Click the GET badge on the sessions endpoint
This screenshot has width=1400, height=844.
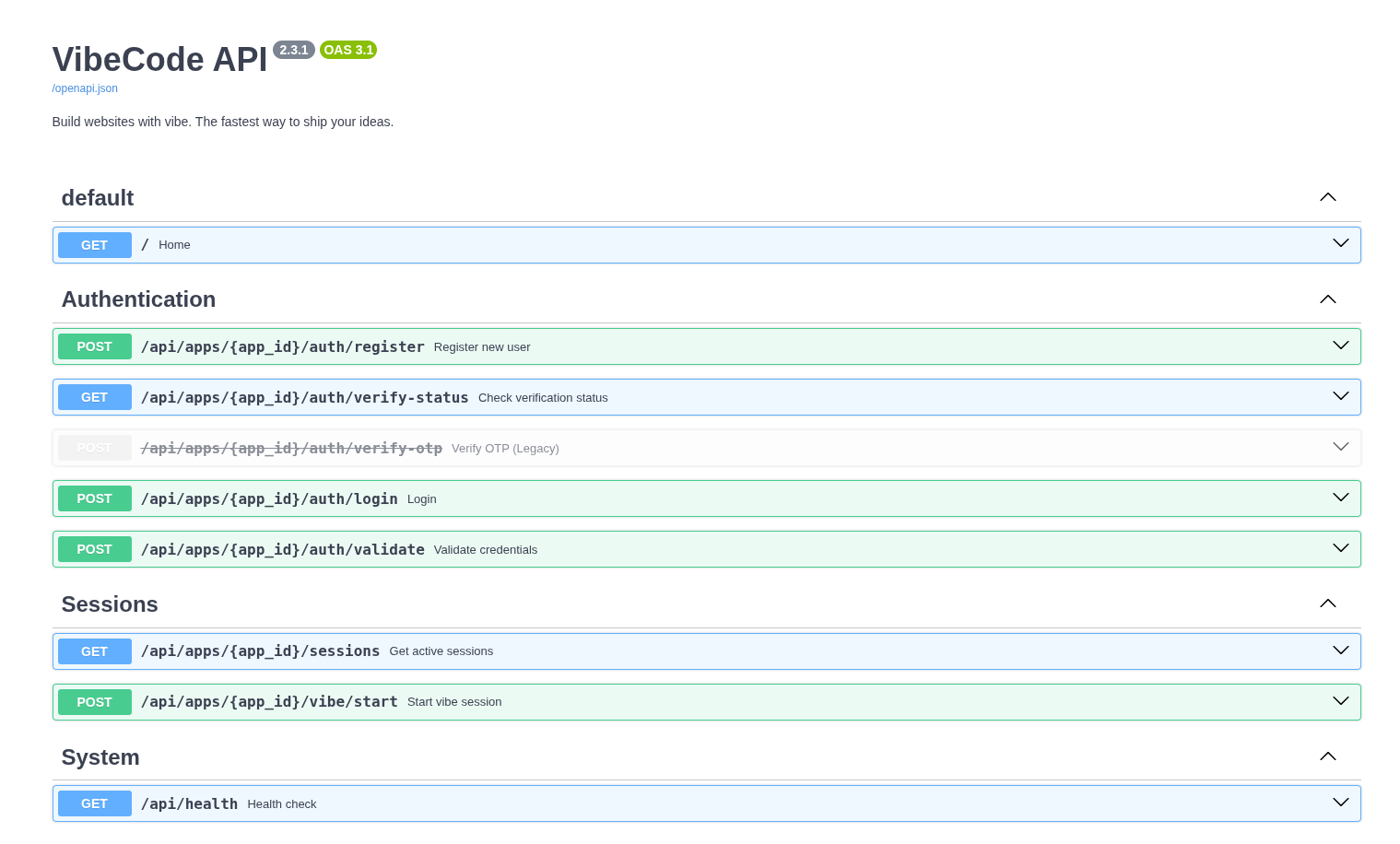tap(94, 651)
